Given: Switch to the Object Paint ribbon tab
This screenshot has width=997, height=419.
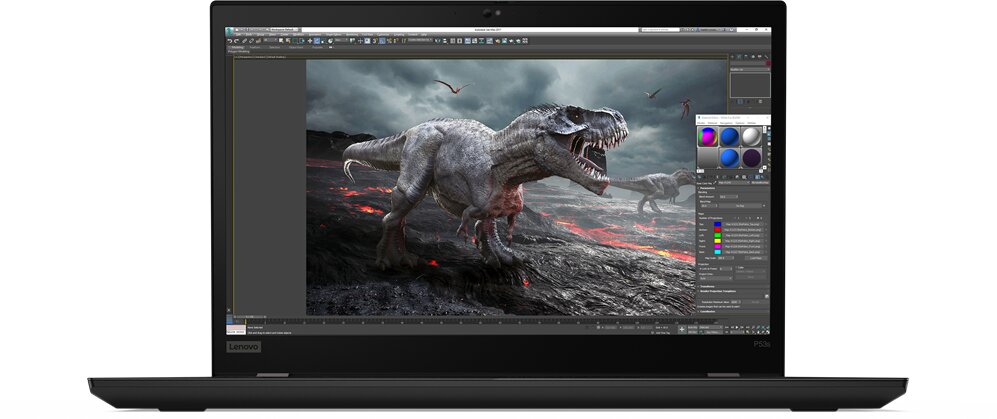Looking at the screenshot, I should (296, 47).
